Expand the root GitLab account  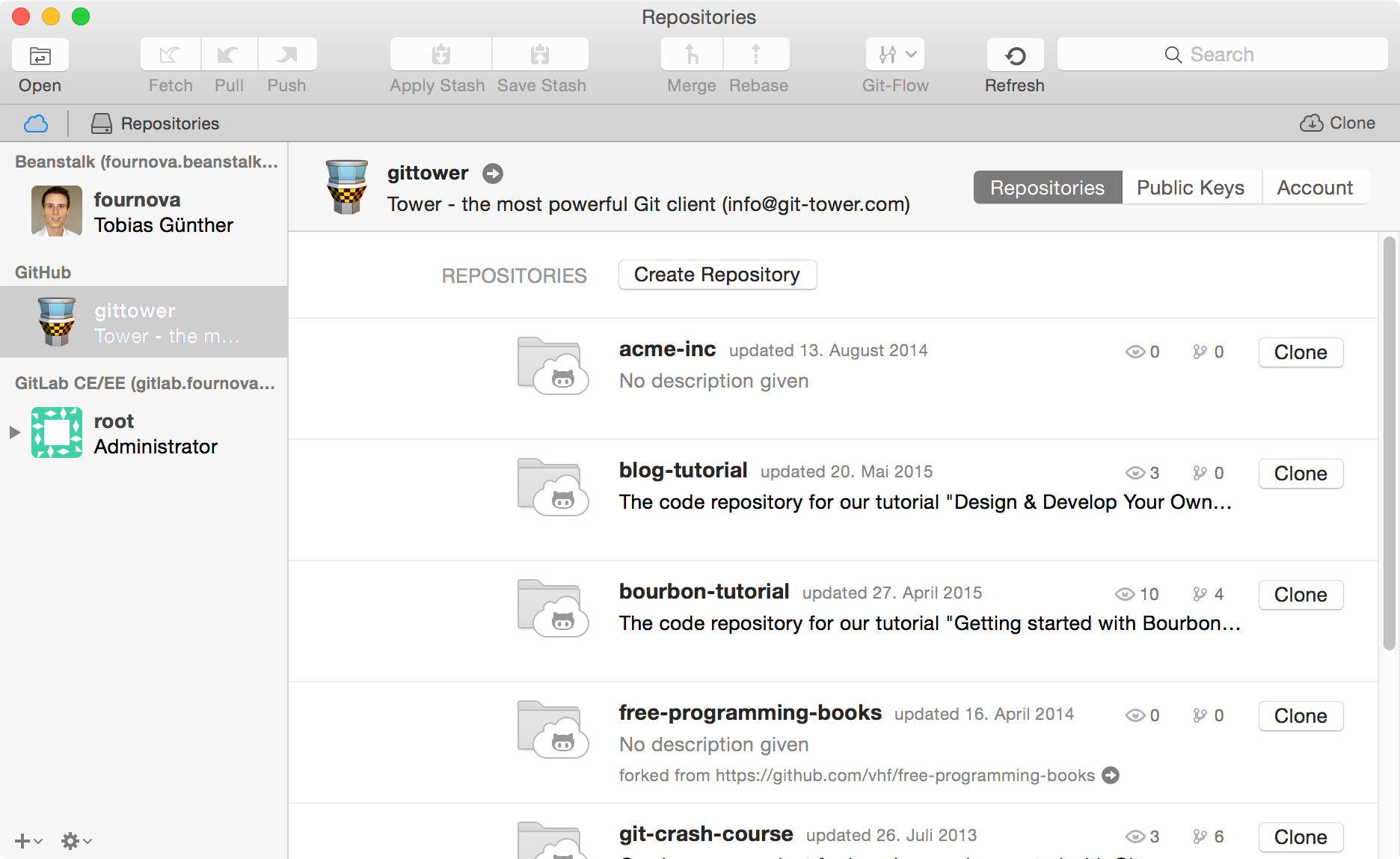14,432
